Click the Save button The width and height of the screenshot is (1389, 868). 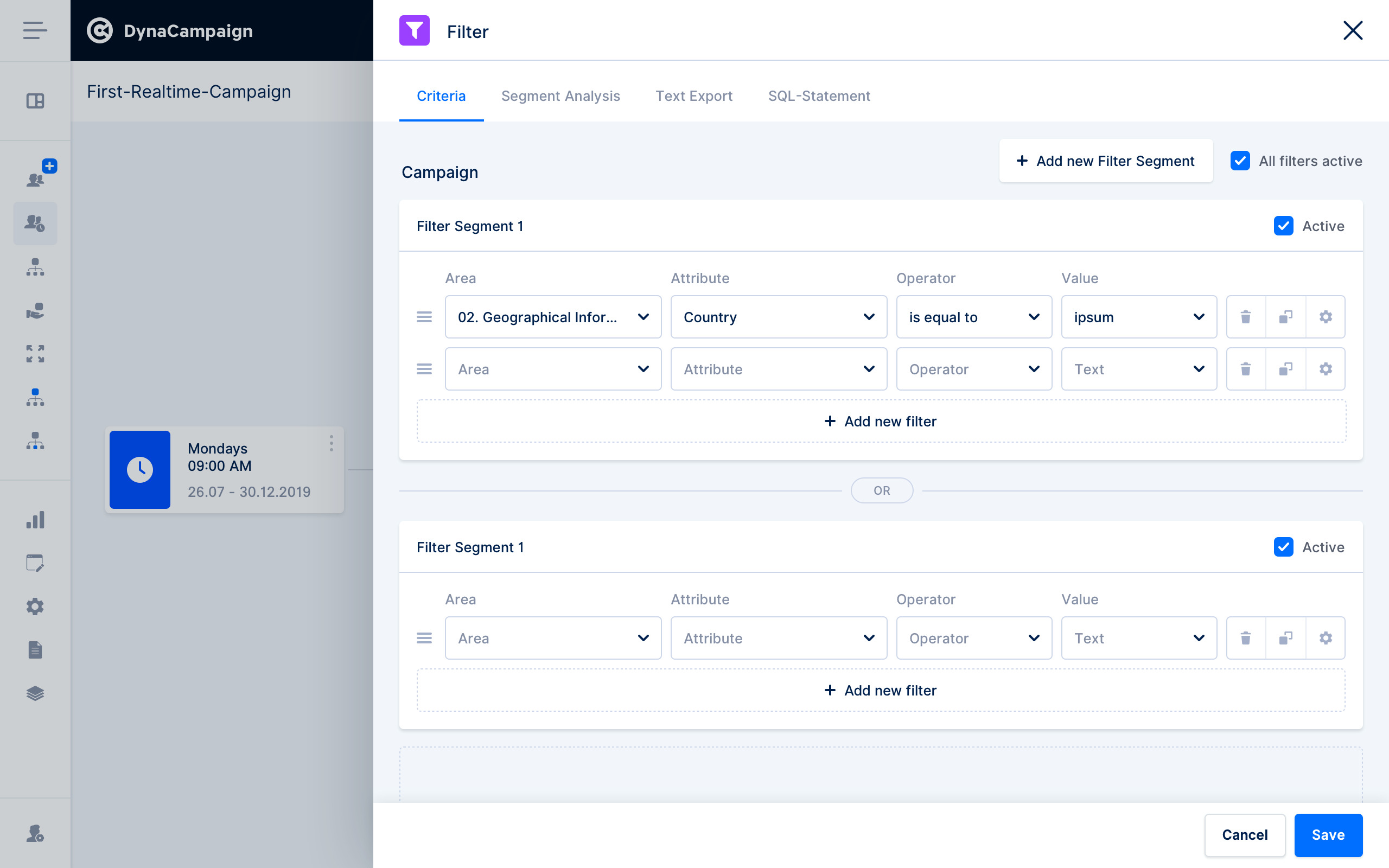tap(1328, 835)
